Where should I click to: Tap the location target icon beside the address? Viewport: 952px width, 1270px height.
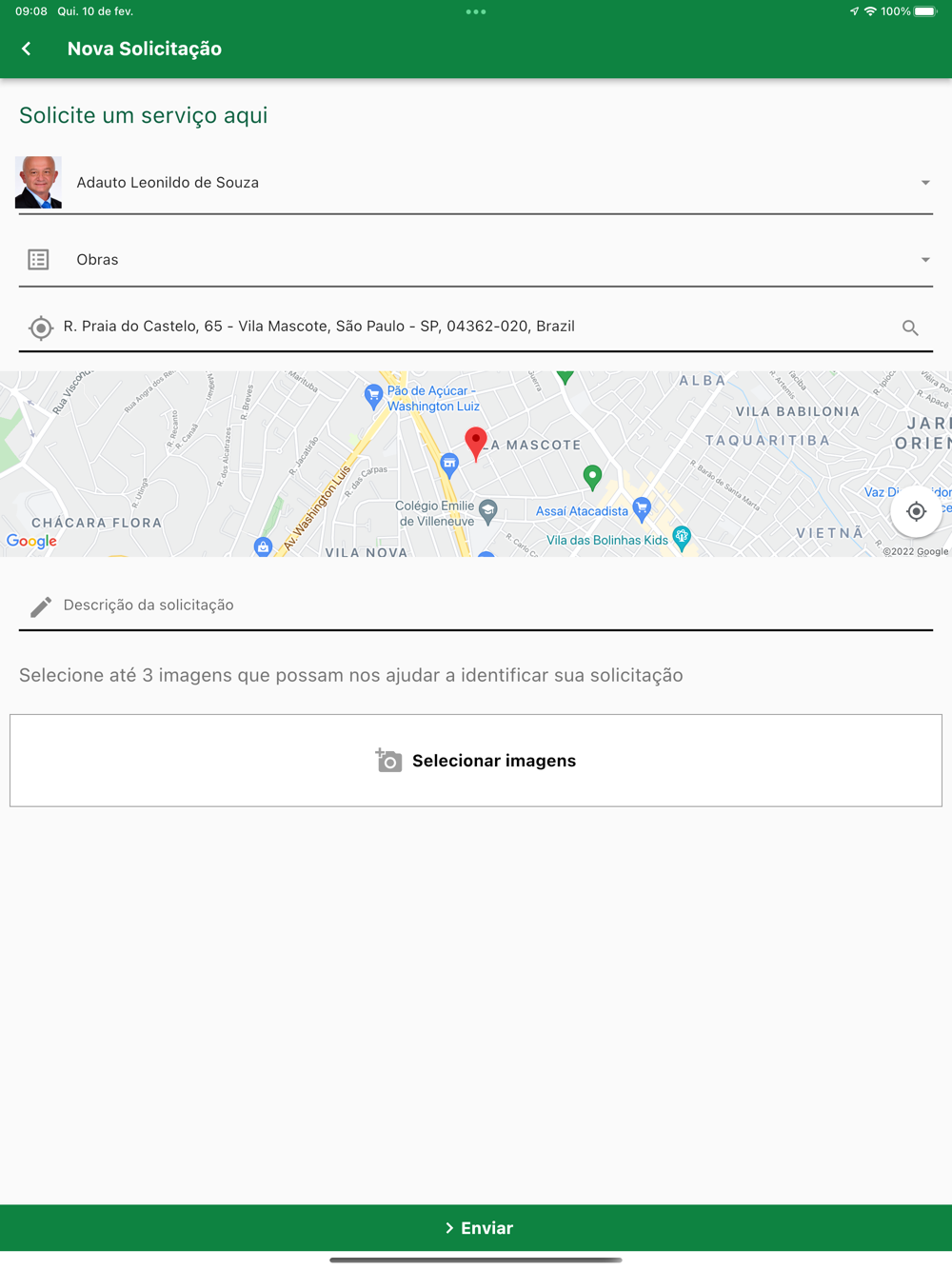click(x=40, y=327)
